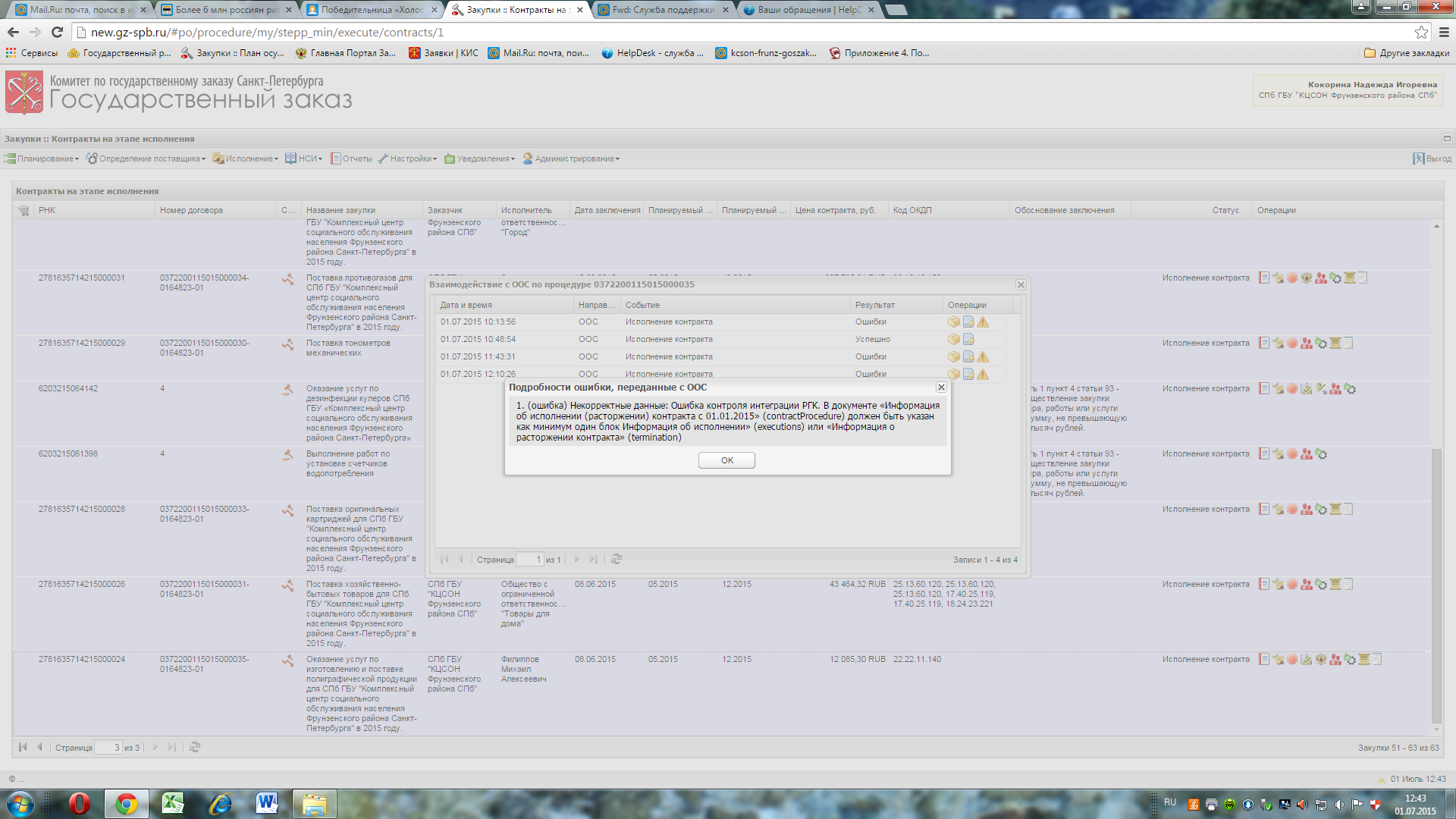Image resolution: width=1456 pixels, height=819 pixels.
Task: Open Chrome from the Windows taskbar
Action: (126, 804)
